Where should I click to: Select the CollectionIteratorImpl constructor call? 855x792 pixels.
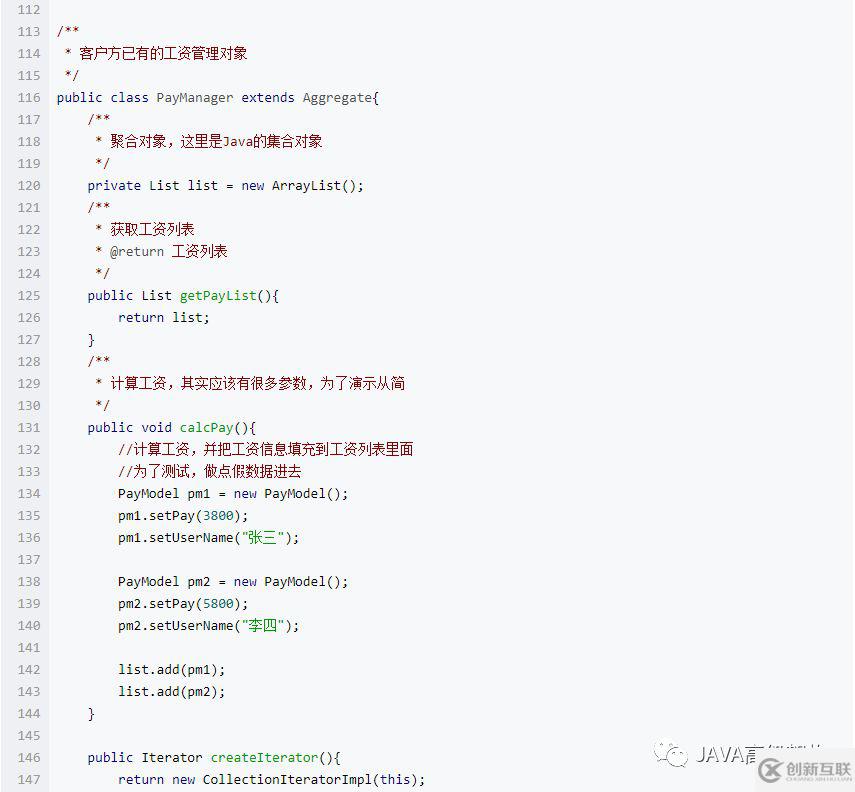click(x=289, y=779)
